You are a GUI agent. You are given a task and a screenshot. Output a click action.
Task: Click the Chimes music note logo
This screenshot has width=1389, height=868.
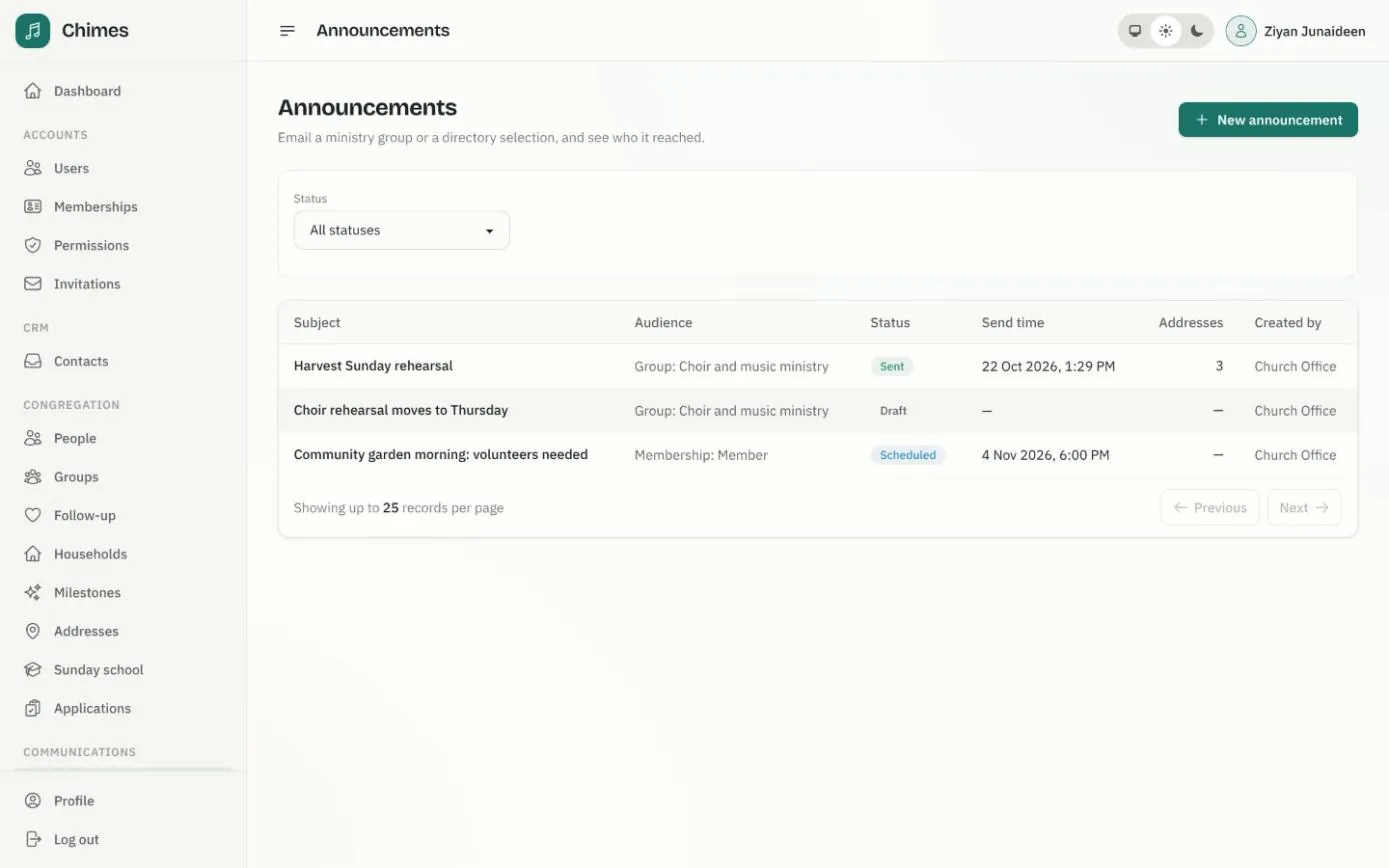(x=33, y=31)
